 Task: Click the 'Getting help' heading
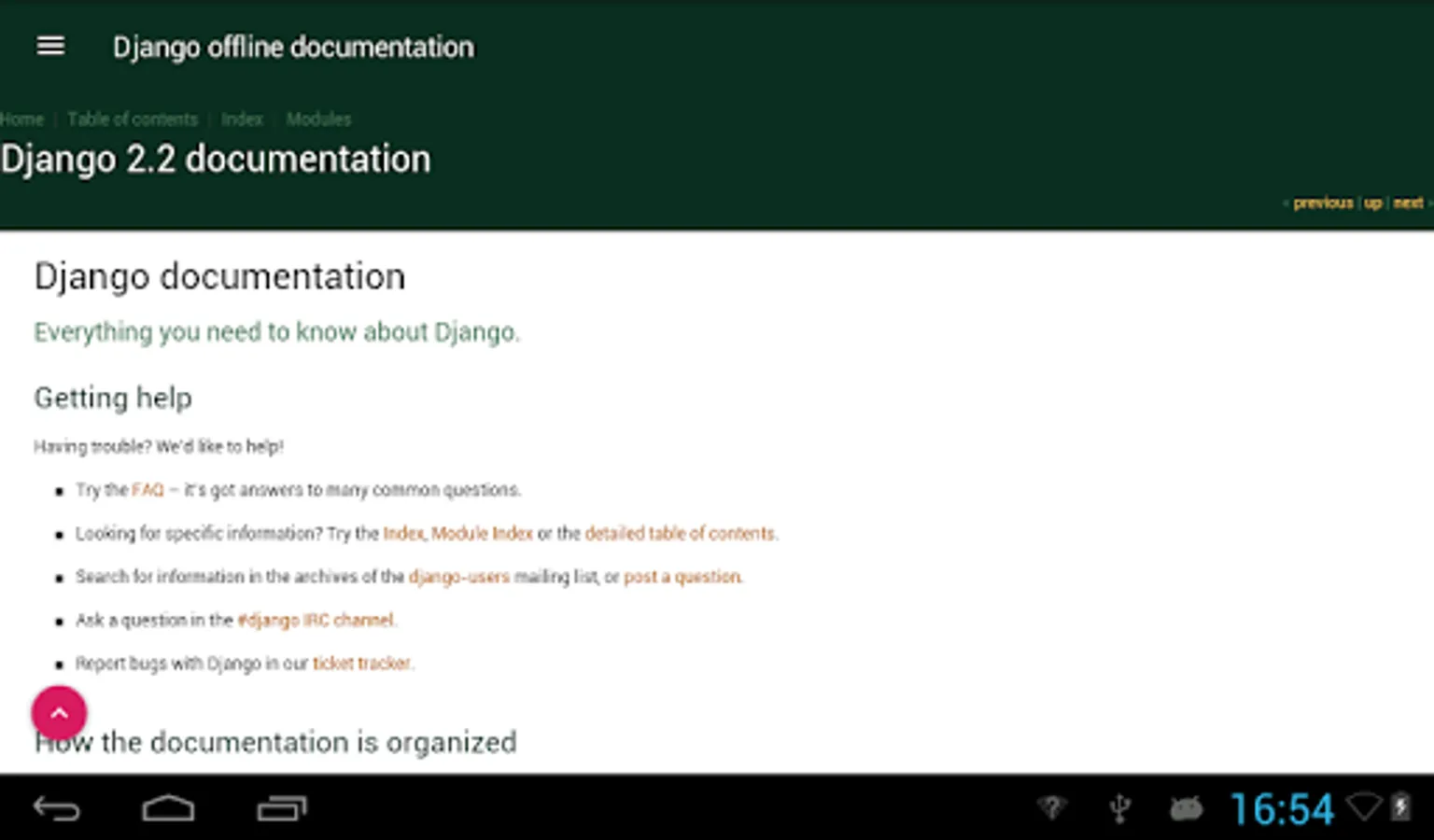click(x=113, y=399)
